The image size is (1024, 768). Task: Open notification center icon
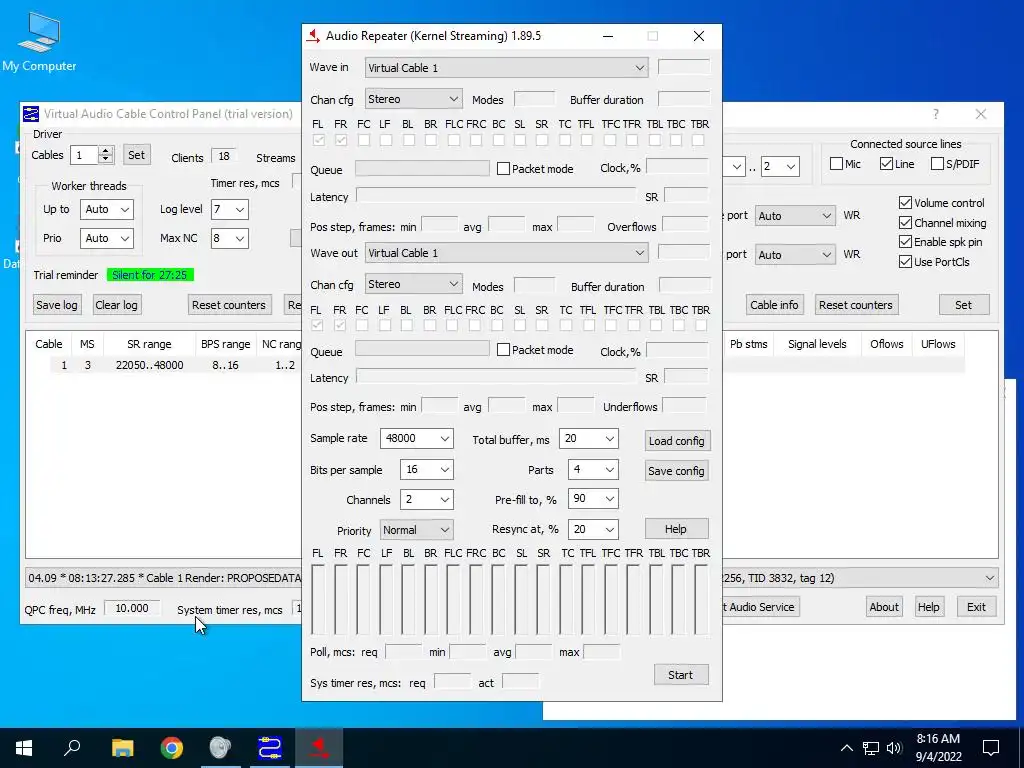point(991,748)
